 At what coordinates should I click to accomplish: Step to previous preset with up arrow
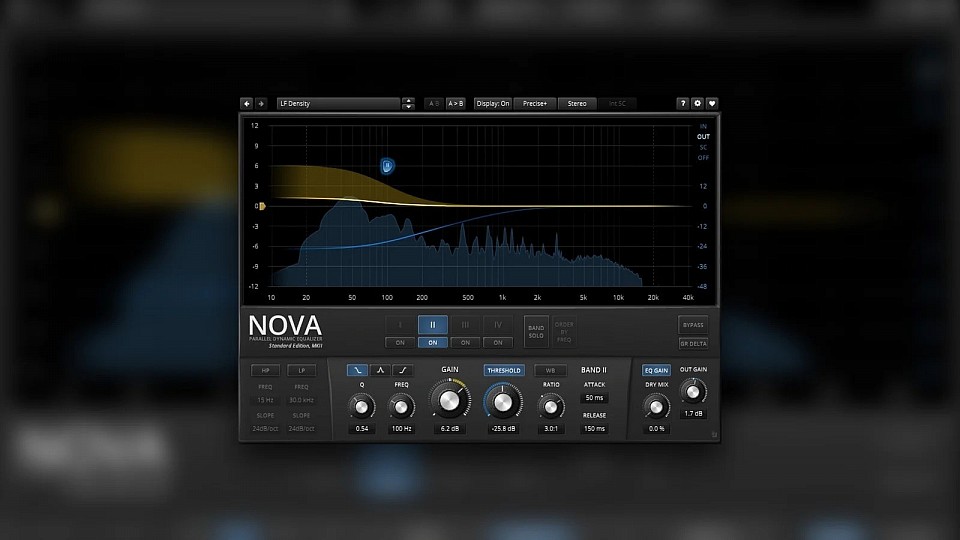click(408, 100)
